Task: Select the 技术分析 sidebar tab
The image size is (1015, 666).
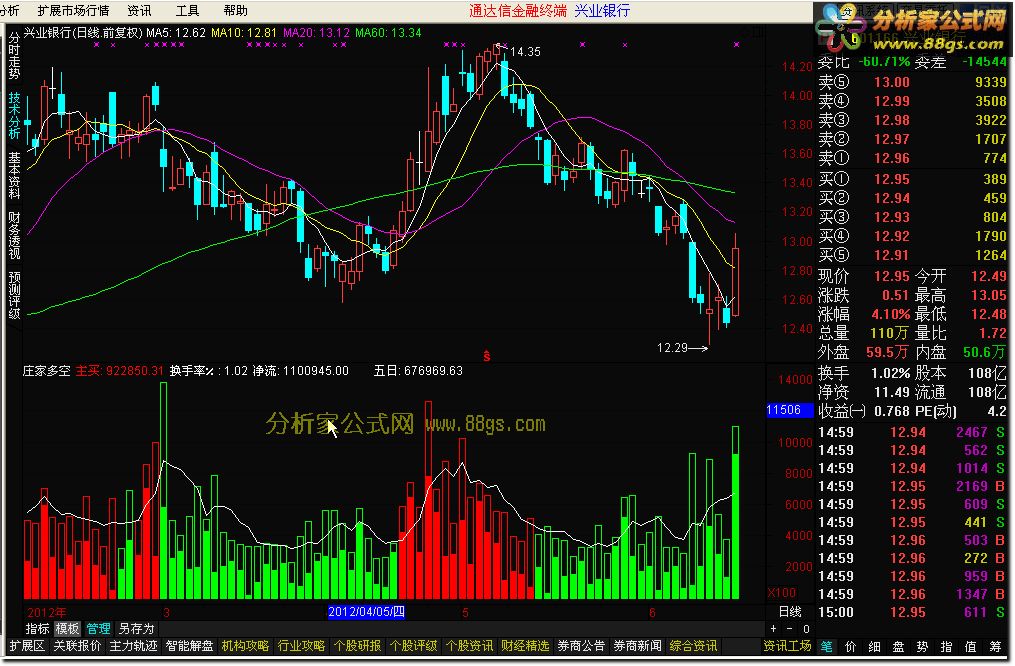Action: (x=14, y=115)
